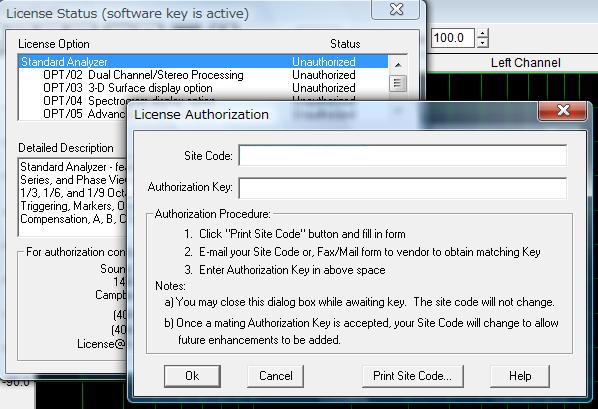This screenshot has height=409, width=598.
Task: Open Print Site Code form
Action: [x=413, y=376]
